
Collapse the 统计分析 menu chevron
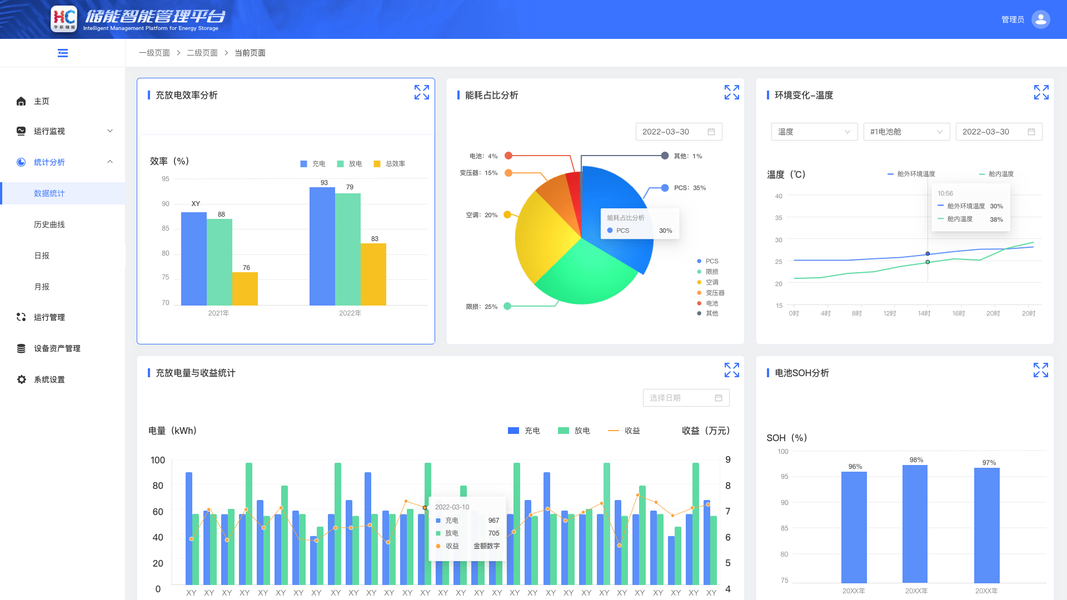110,162
